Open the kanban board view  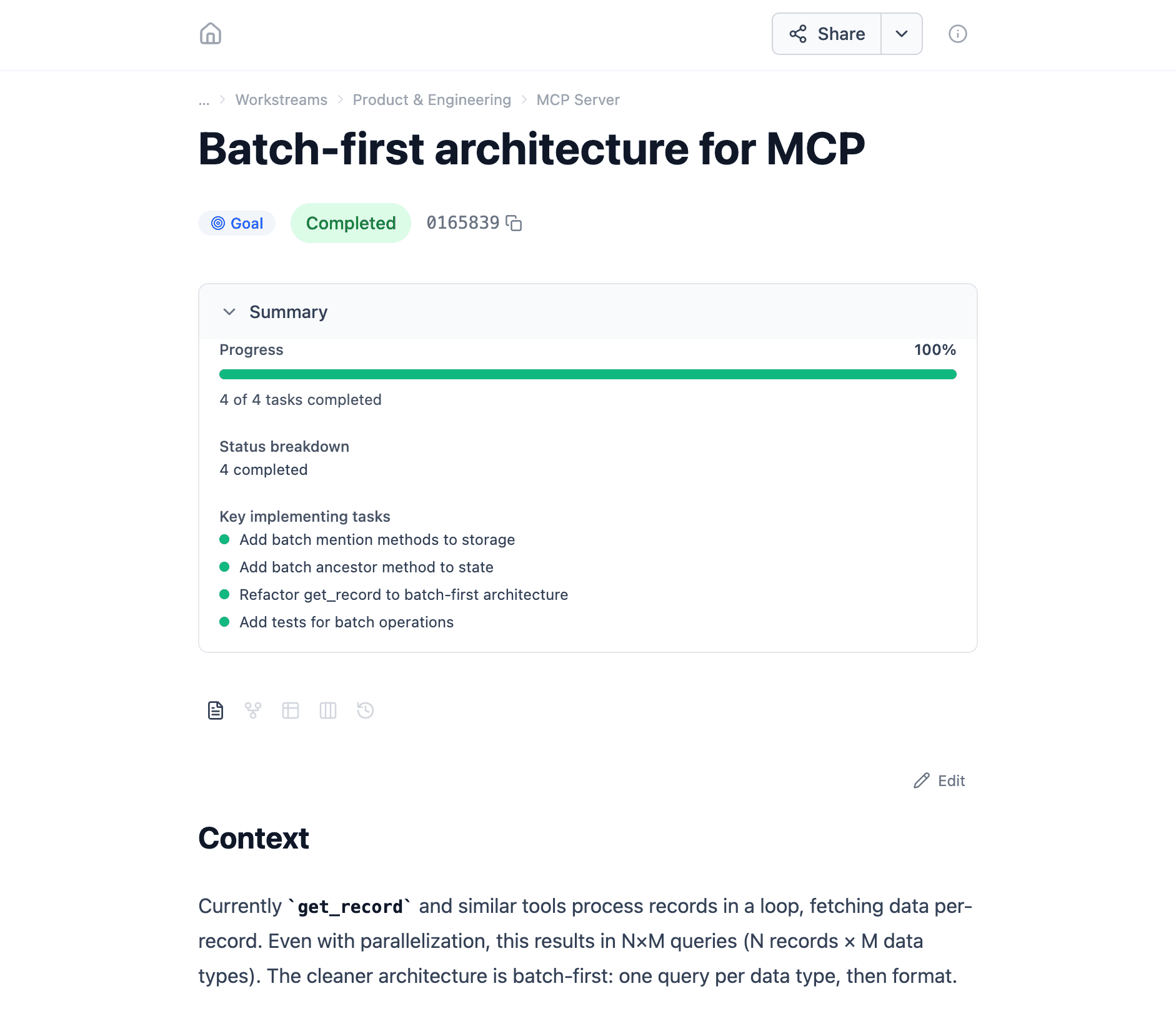327,710
